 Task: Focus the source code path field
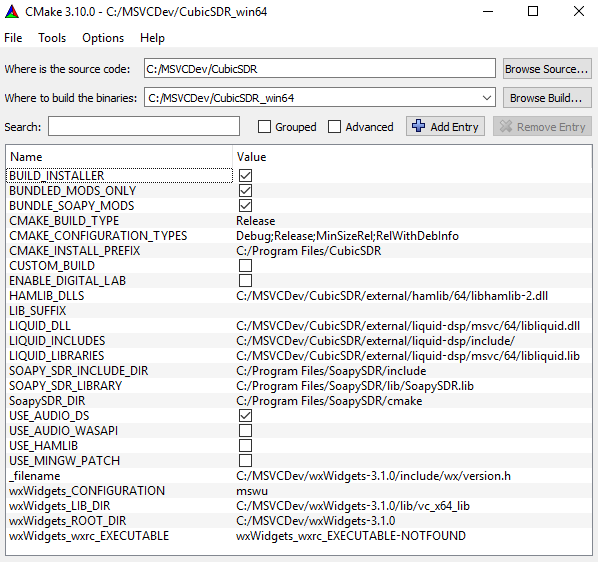point(320,69)
